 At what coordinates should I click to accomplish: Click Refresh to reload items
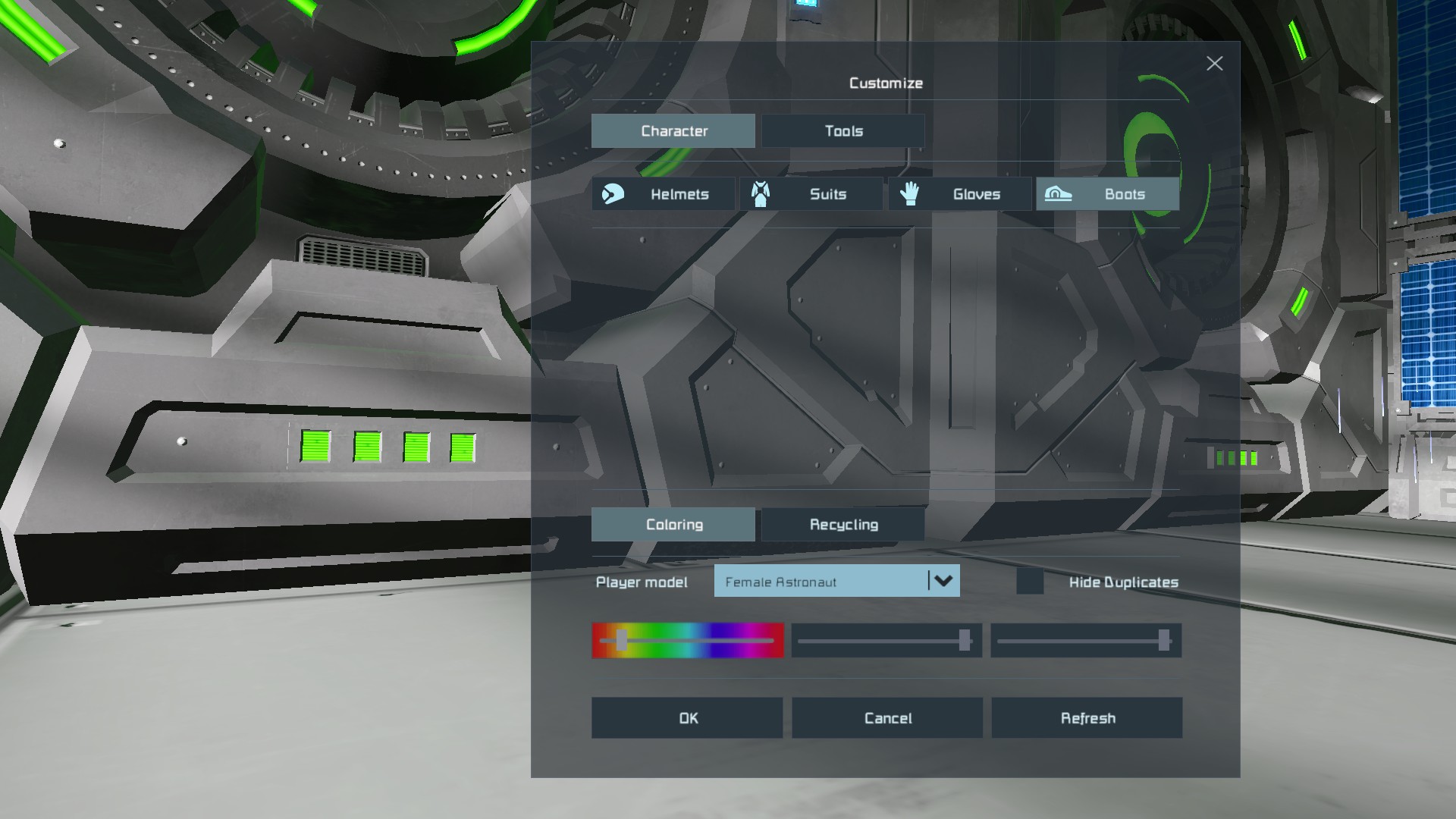tap(1087, 718)
